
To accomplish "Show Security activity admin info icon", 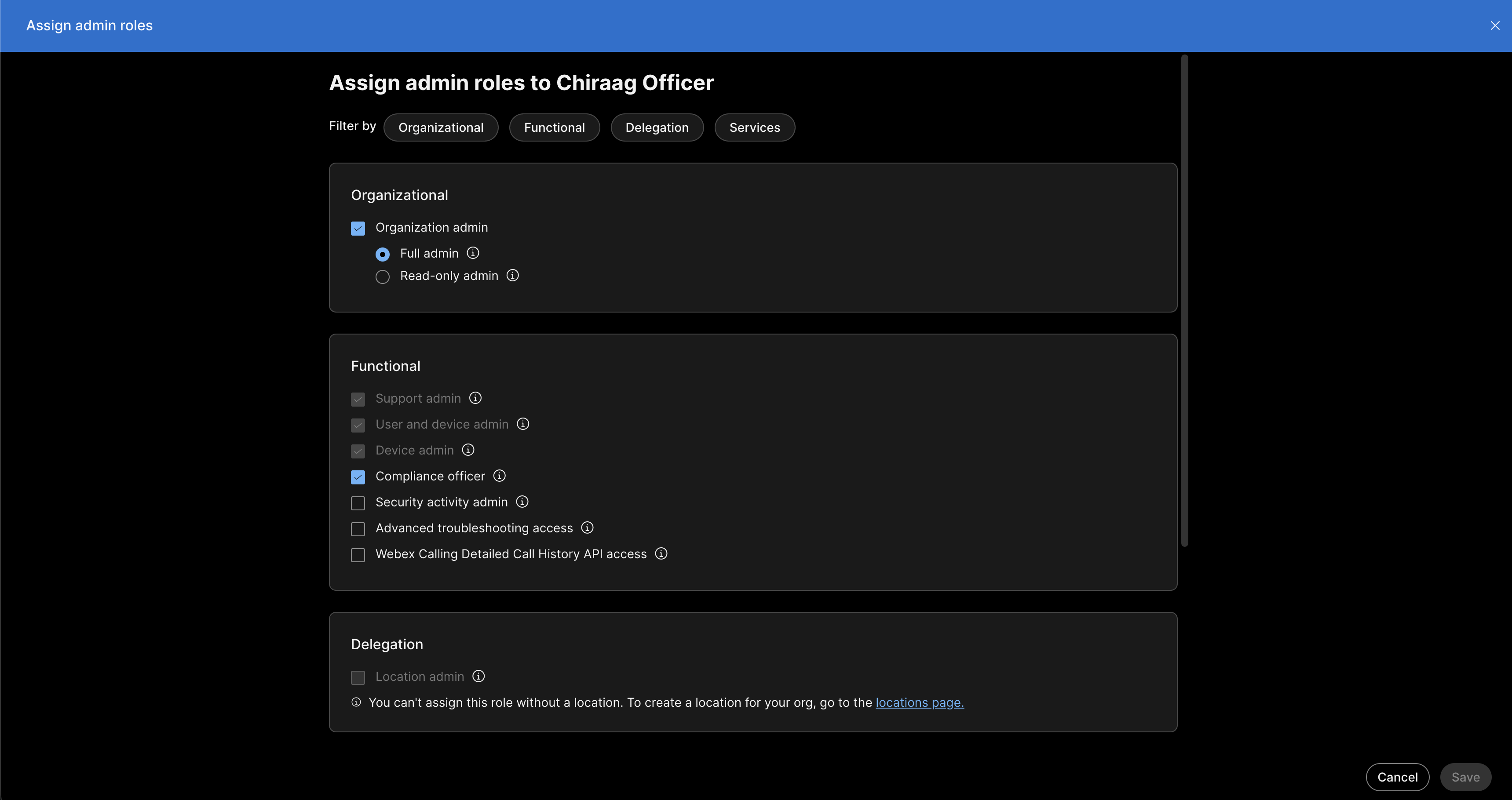I will click(522, 502).
